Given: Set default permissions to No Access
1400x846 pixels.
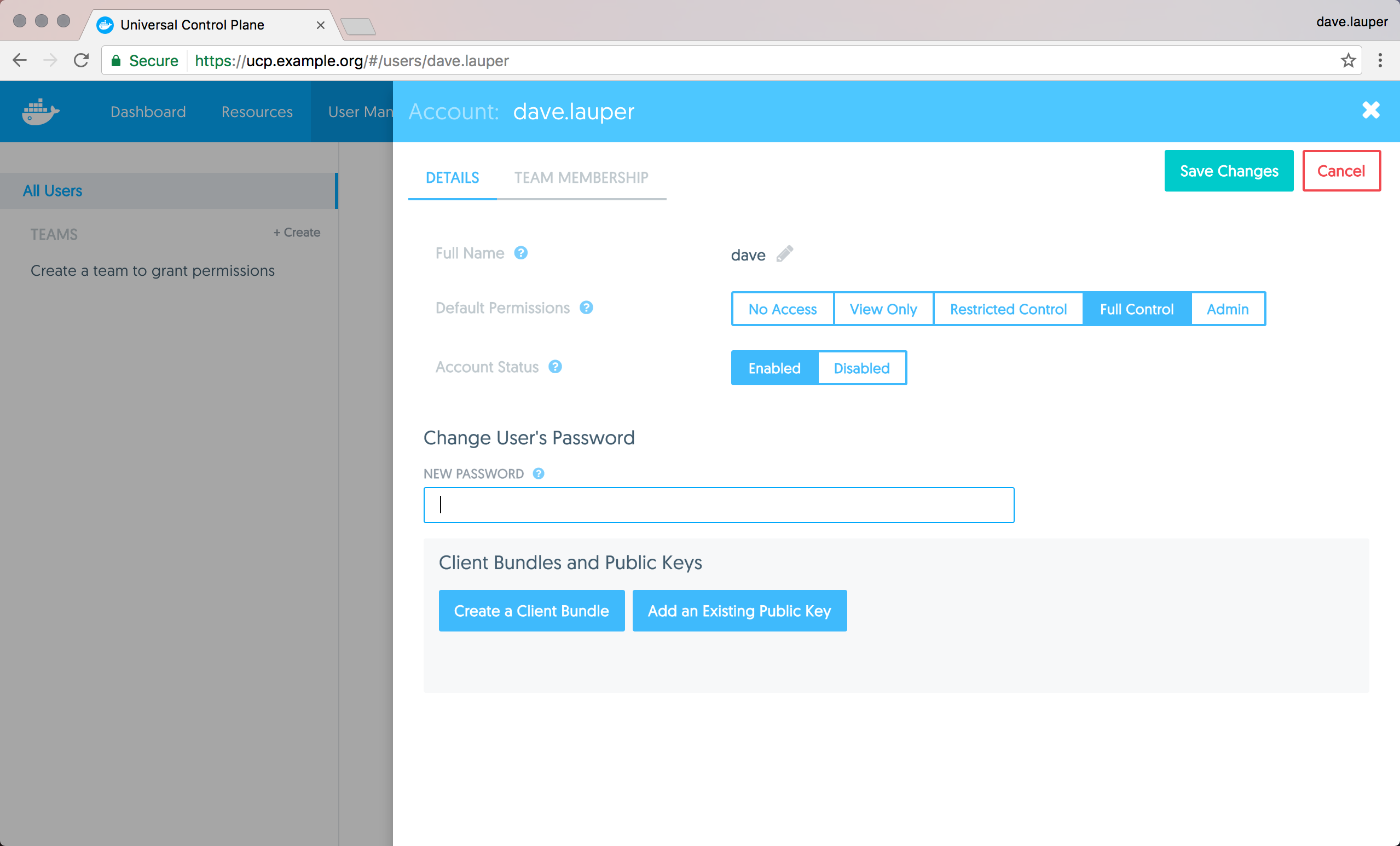Looking at the screenshot, I should pos(782,309).
